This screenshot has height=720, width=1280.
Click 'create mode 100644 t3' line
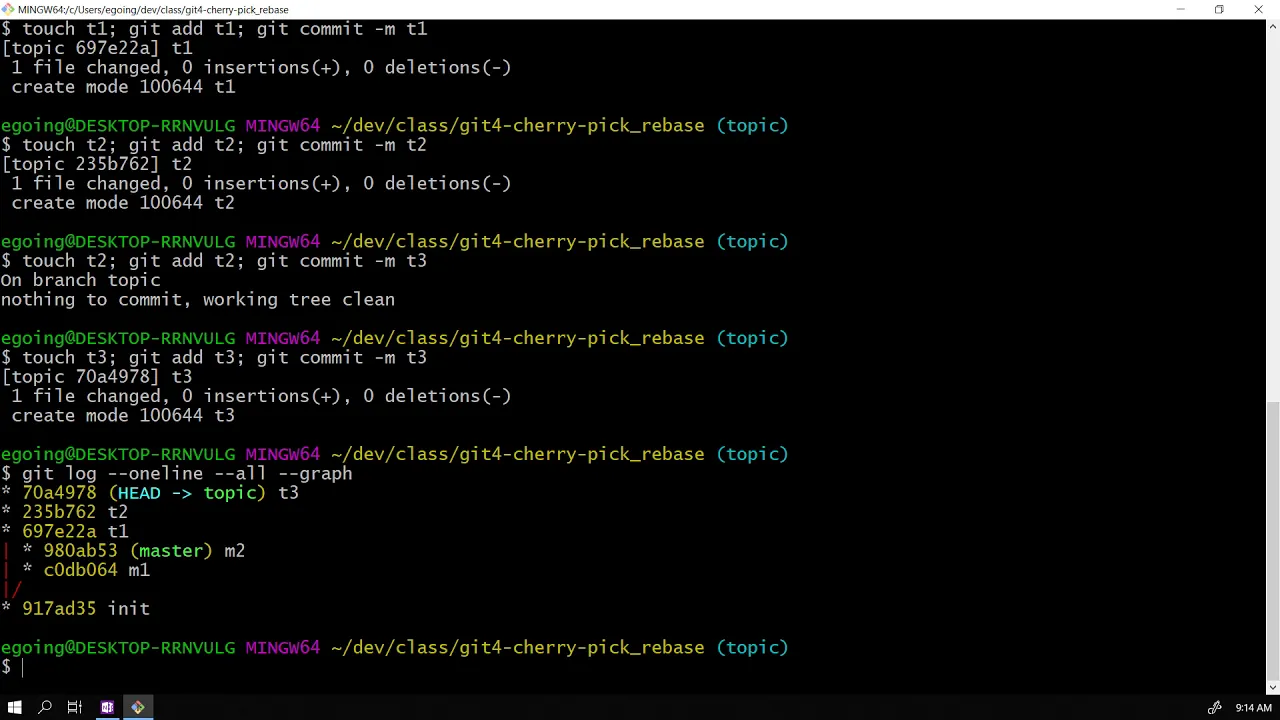click(123, 416)
